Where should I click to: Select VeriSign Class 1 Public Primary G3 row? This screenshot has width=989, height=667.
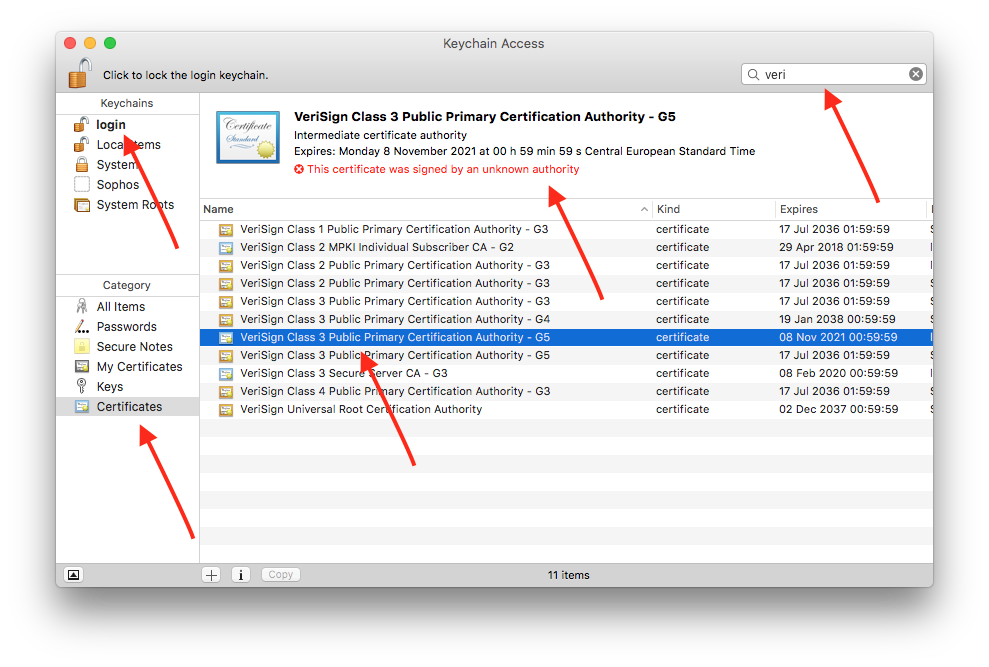pyautogui.click(x=566, y=230)
